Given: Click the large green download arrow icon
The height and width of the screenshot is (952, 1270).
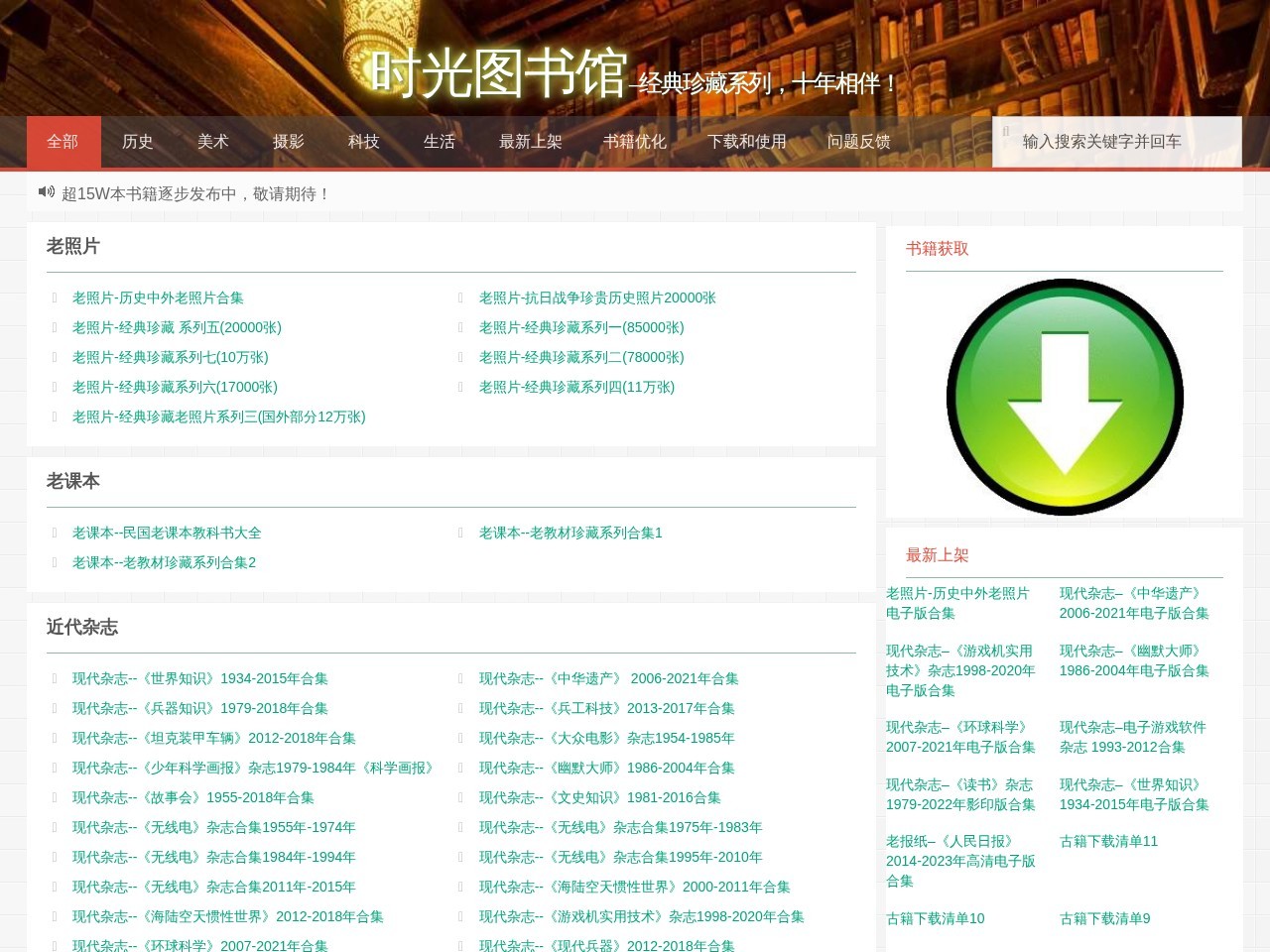Looking at the screenshot, I should pyautogui.click(x=1065, y=397).
